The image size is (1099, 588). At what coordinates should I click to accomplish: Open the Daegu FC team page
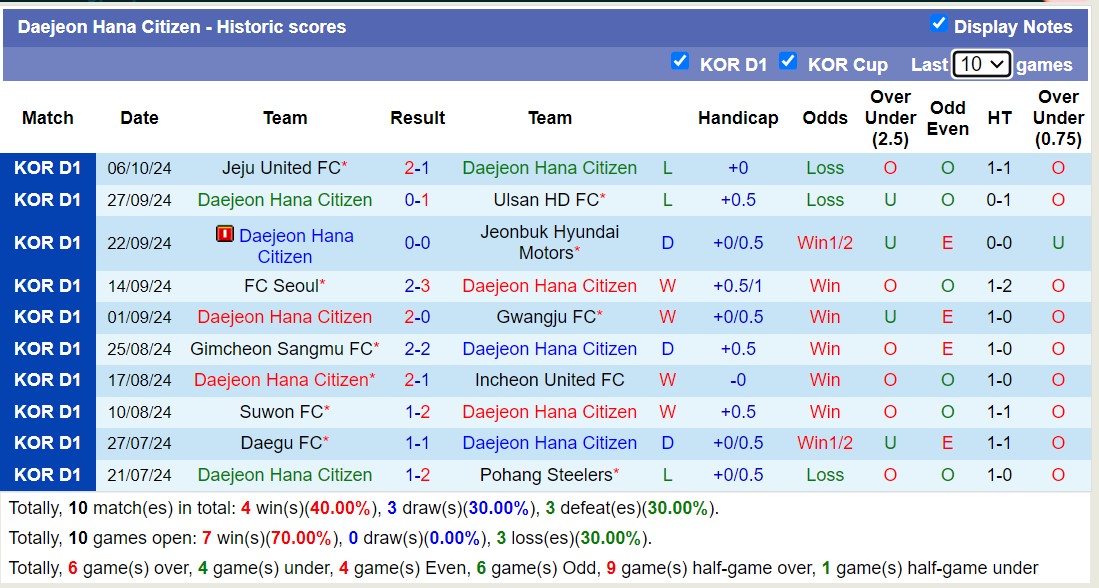coord(282,443)
